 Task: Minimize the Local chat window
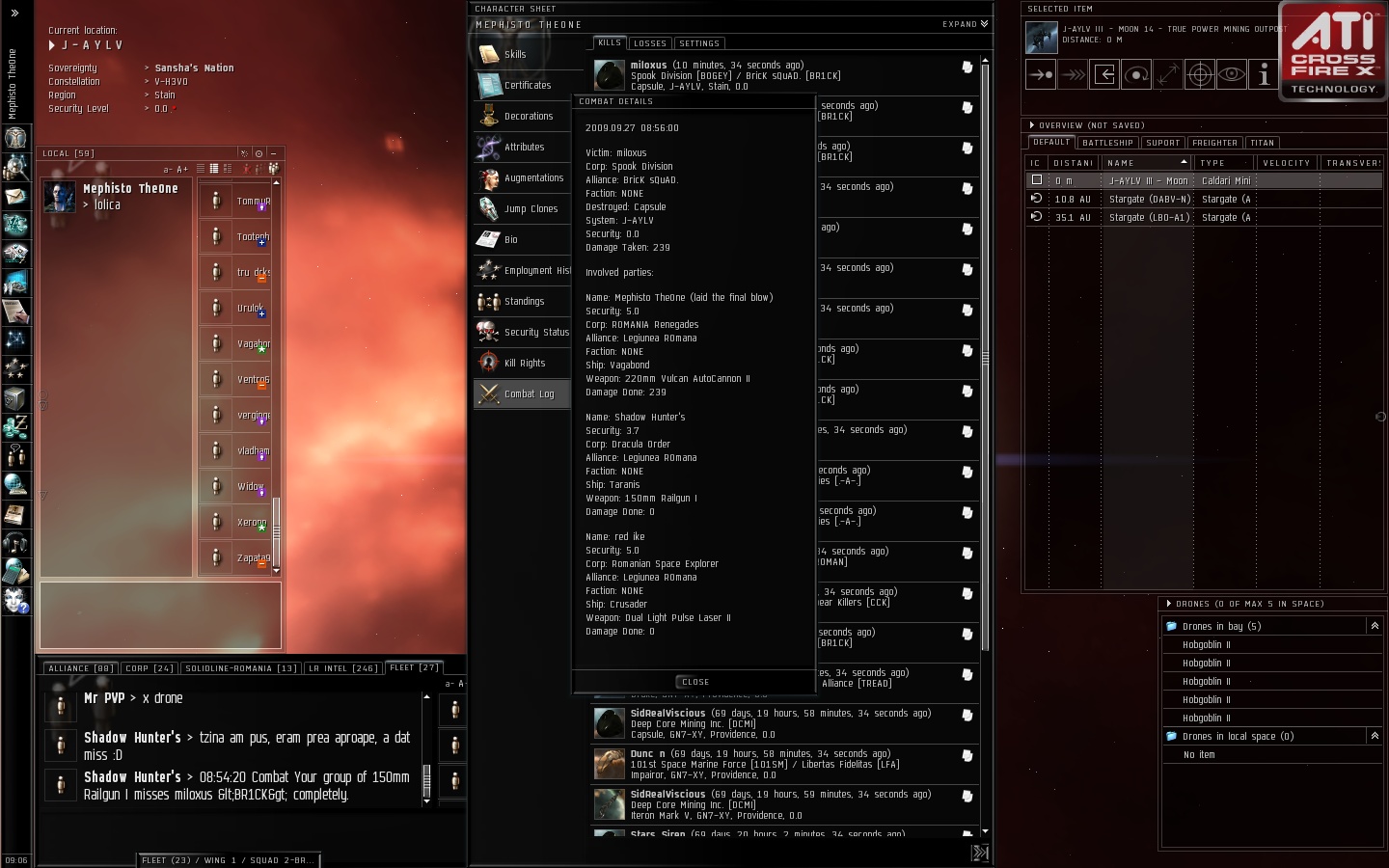click(274, 153)
